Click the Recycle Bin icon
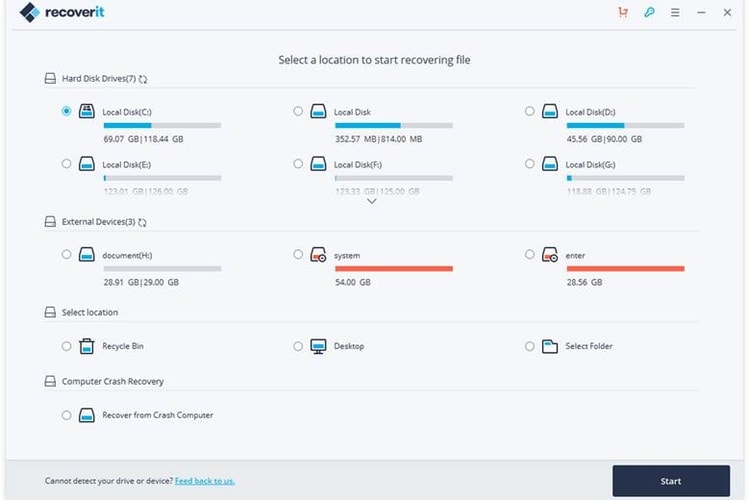Screen dimensions: 749x500 [87, 346]
